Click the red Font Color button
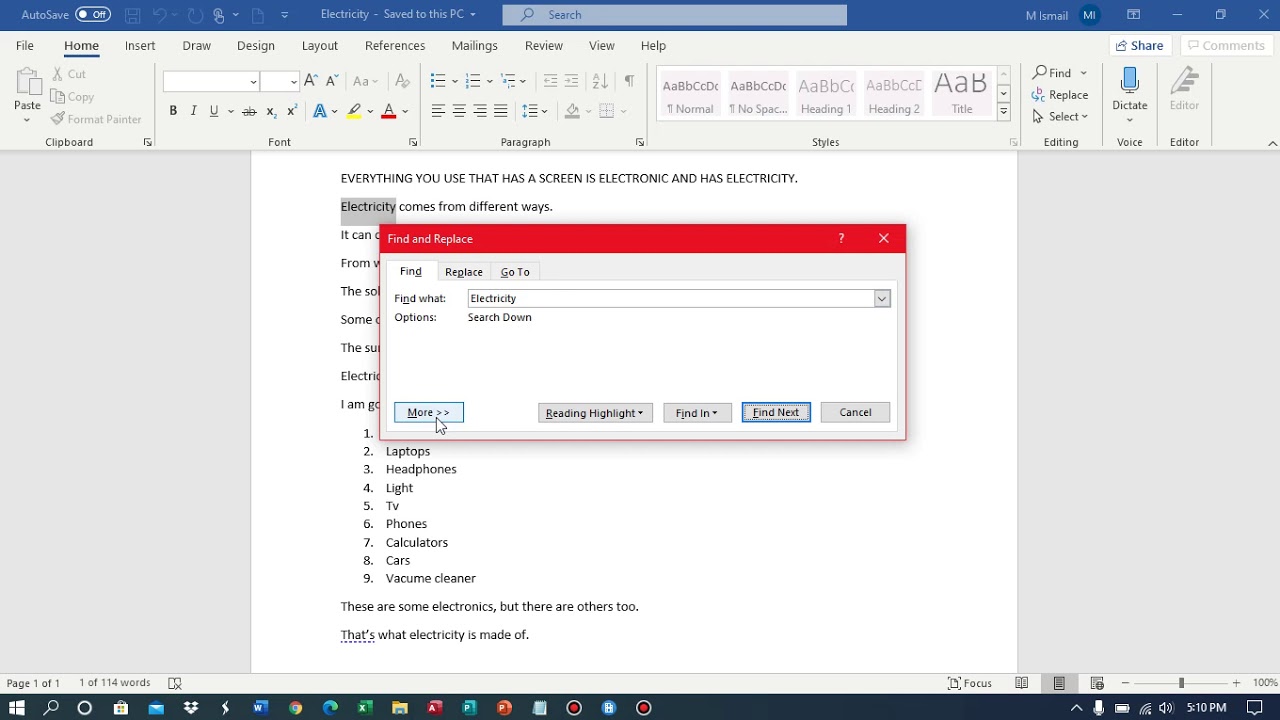The width and height of the screenshot is (1280, 720). 389,111
